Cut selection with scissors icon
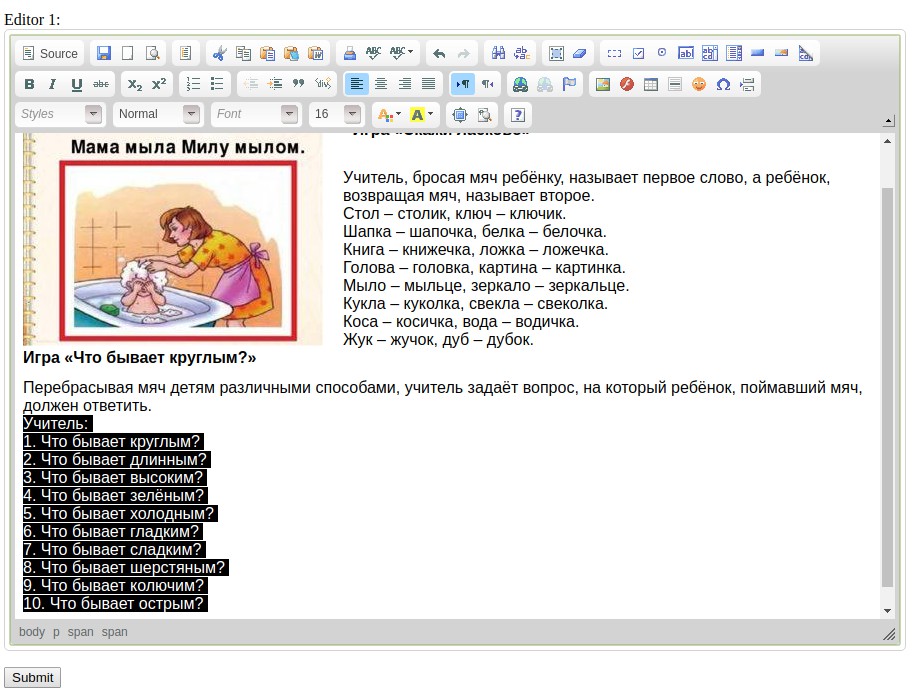Viewport: 913px width, 697px height. click(x=220, y=54)
